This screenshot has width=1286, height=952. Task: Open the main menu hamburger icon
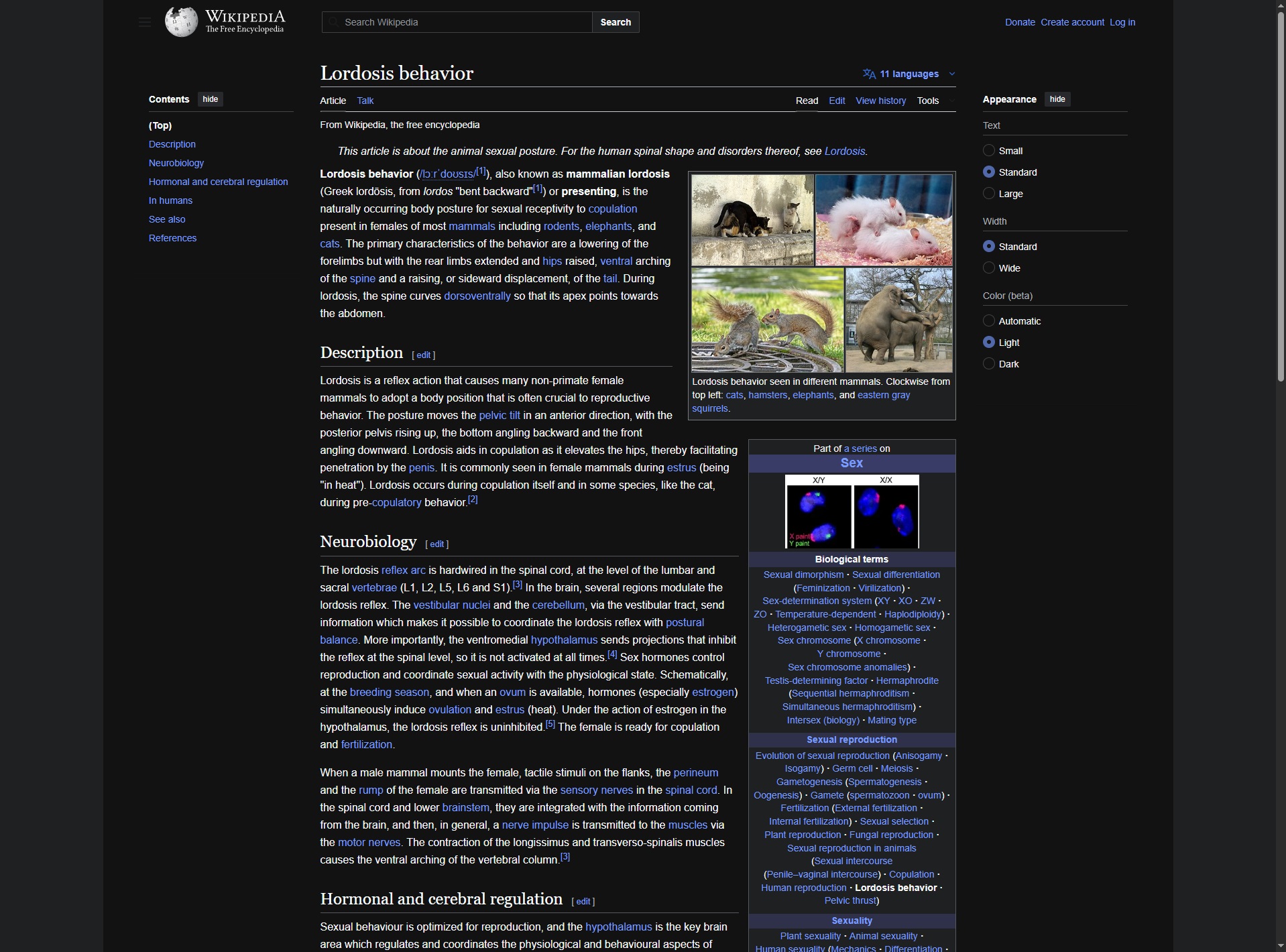point(144,22)
